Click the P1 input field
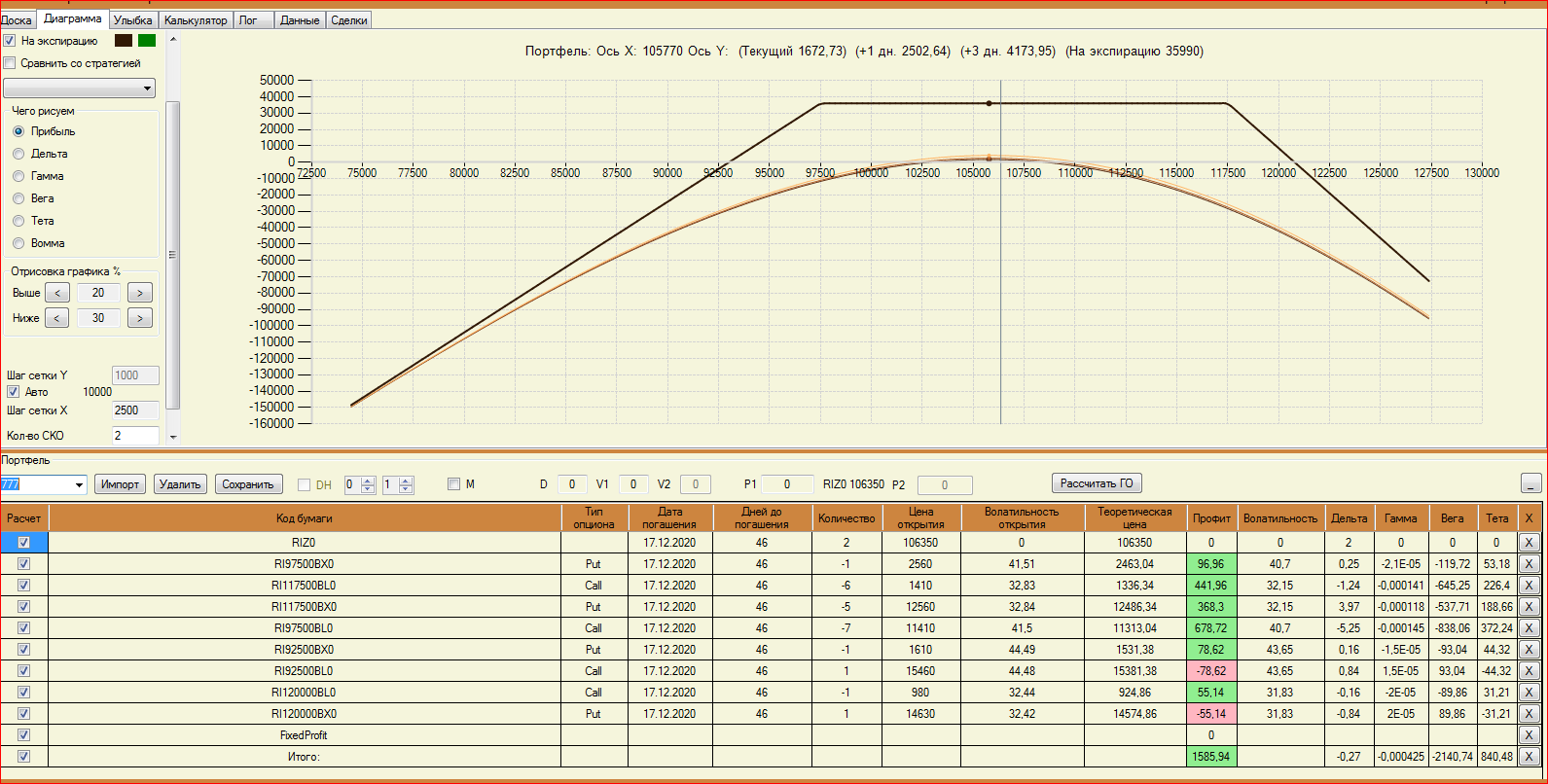Viewport: 1548px width, 784px height. (x=787, y=484)
